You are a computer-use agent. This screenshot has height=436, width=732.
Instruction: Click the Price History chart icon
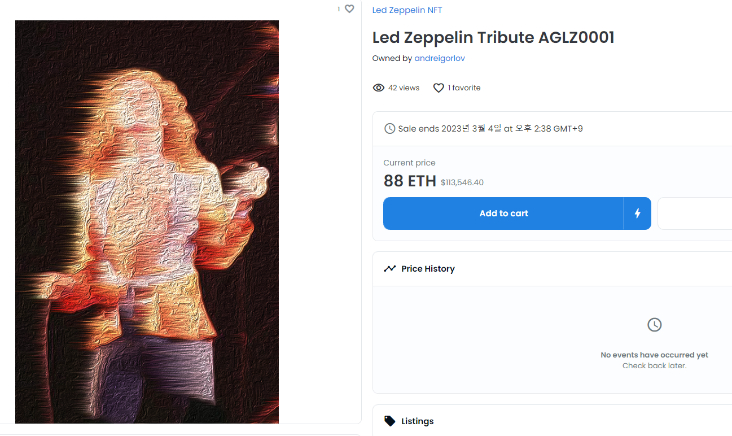[389, 268]
